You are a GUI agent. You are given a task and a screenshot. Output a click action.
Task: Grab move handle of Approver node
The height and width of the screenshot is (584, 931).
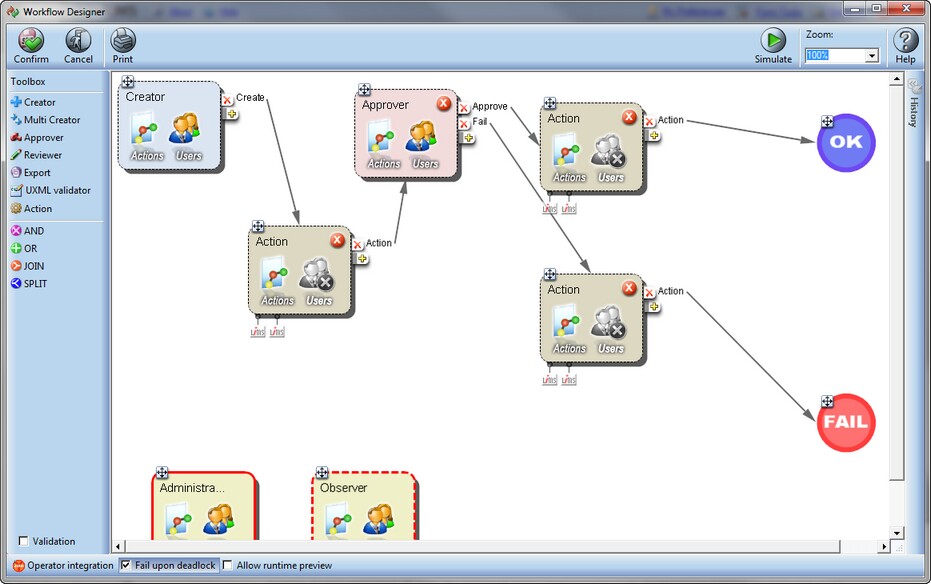(364, 90)
